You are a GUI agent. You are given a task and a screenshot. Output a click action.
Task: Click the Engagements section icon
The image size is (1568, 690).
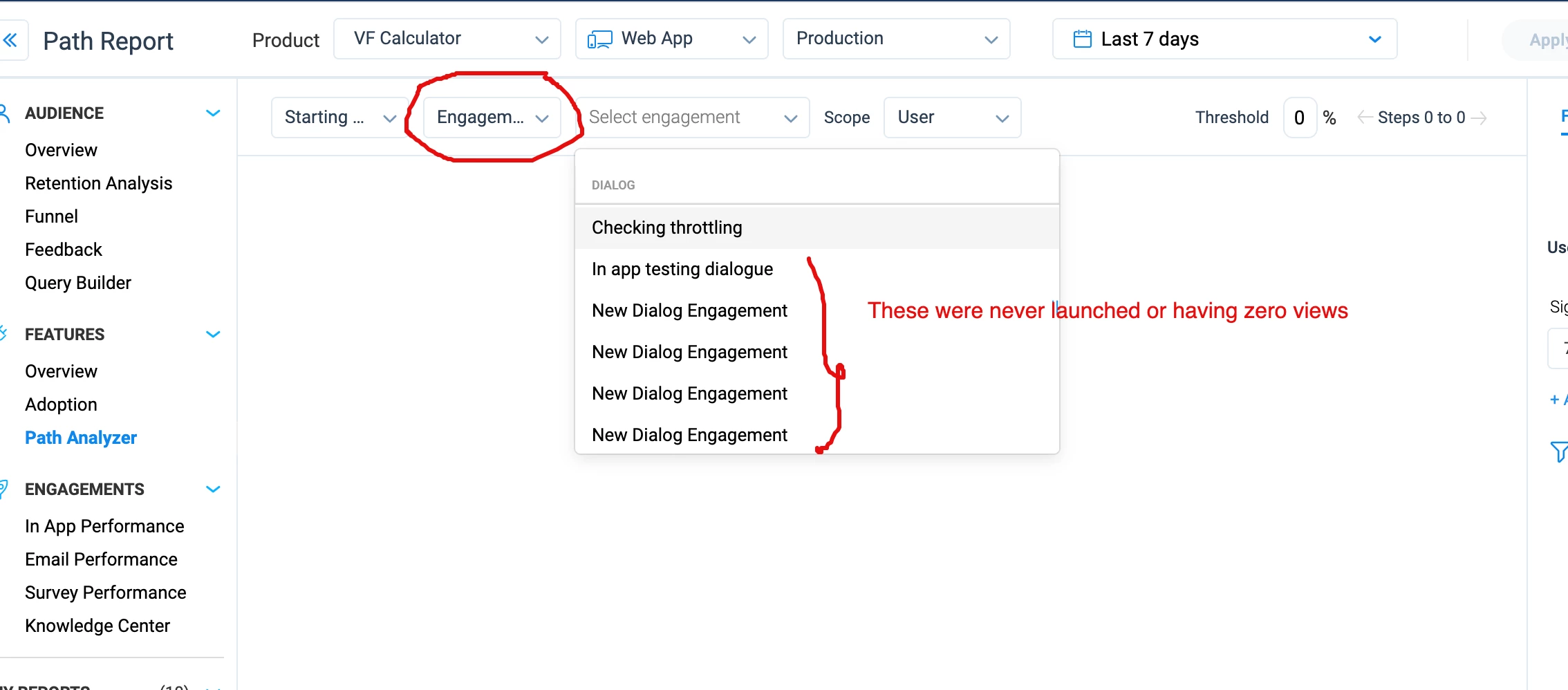[x=3, y=489]
